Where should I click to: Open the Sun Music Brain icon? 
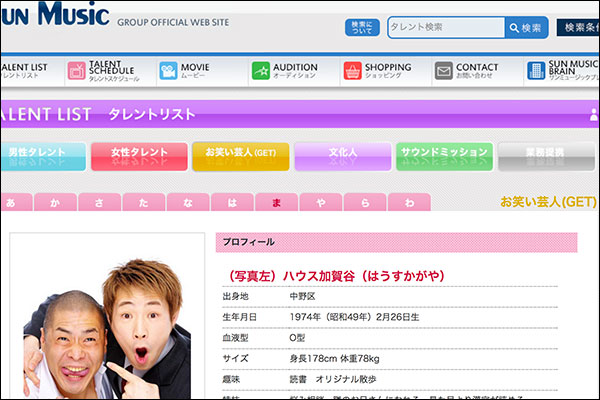tap(535, 71)
